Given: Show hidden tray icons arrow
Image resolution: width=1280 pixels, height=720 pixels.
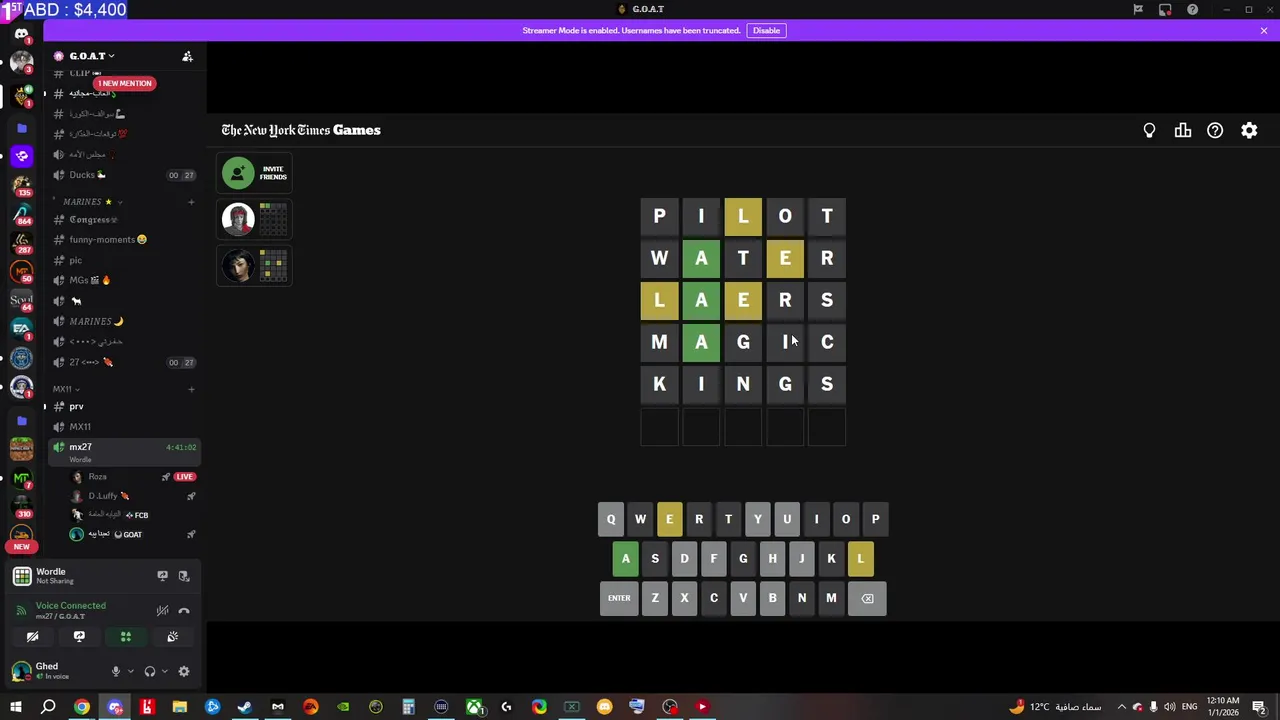Looking at the screenshot, I should [x=1121, y=707].
